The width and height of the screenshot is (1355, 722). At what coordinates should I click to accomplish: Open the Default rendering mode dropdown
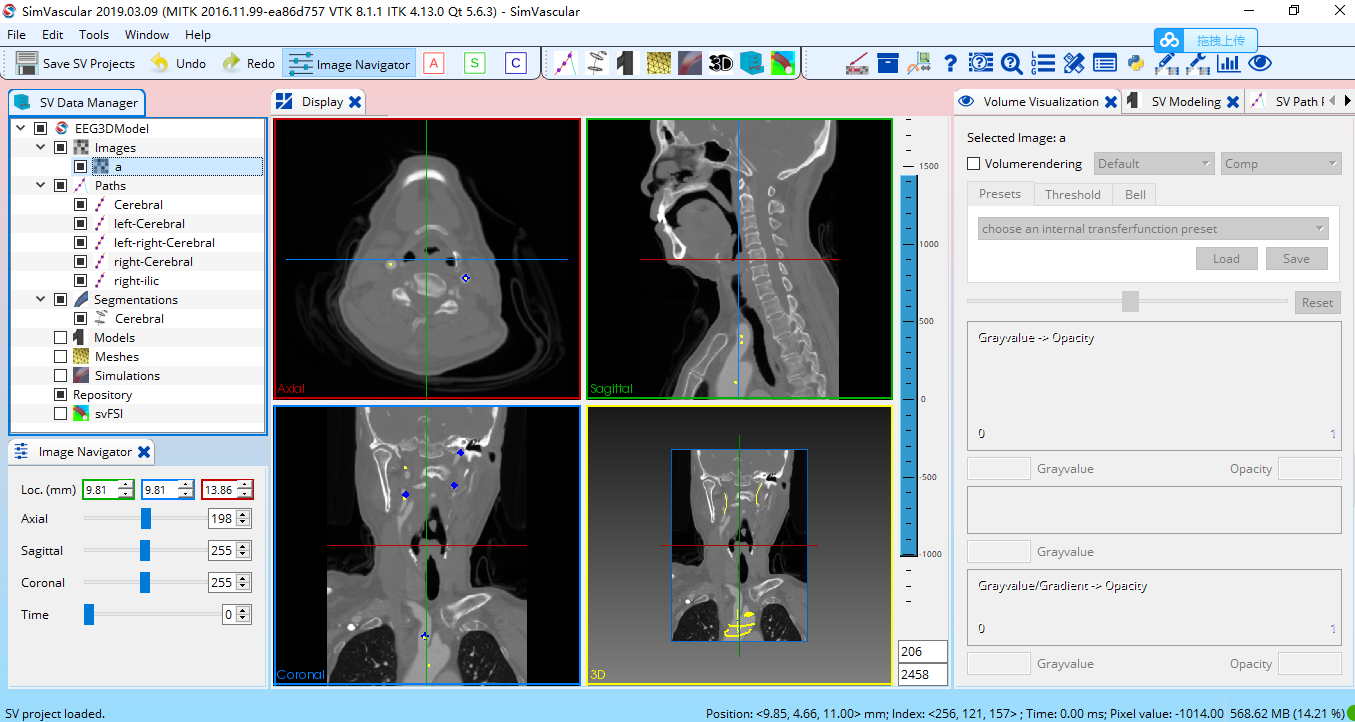[1154, 164]
